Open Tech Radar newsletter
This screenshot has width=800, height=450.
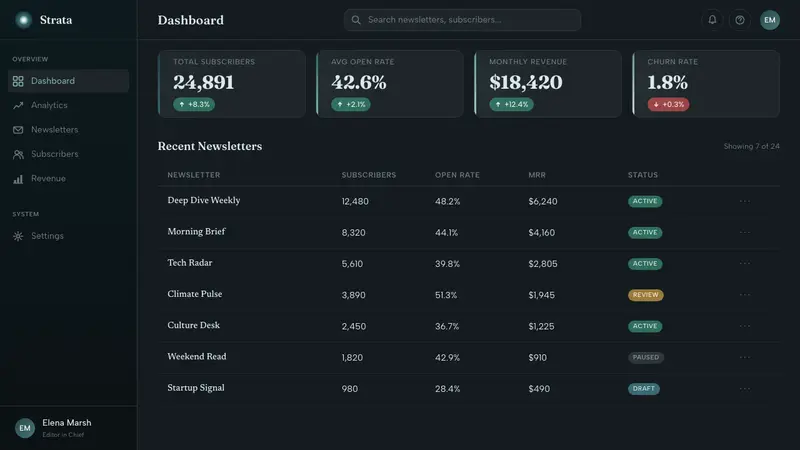tap(190, 263)
